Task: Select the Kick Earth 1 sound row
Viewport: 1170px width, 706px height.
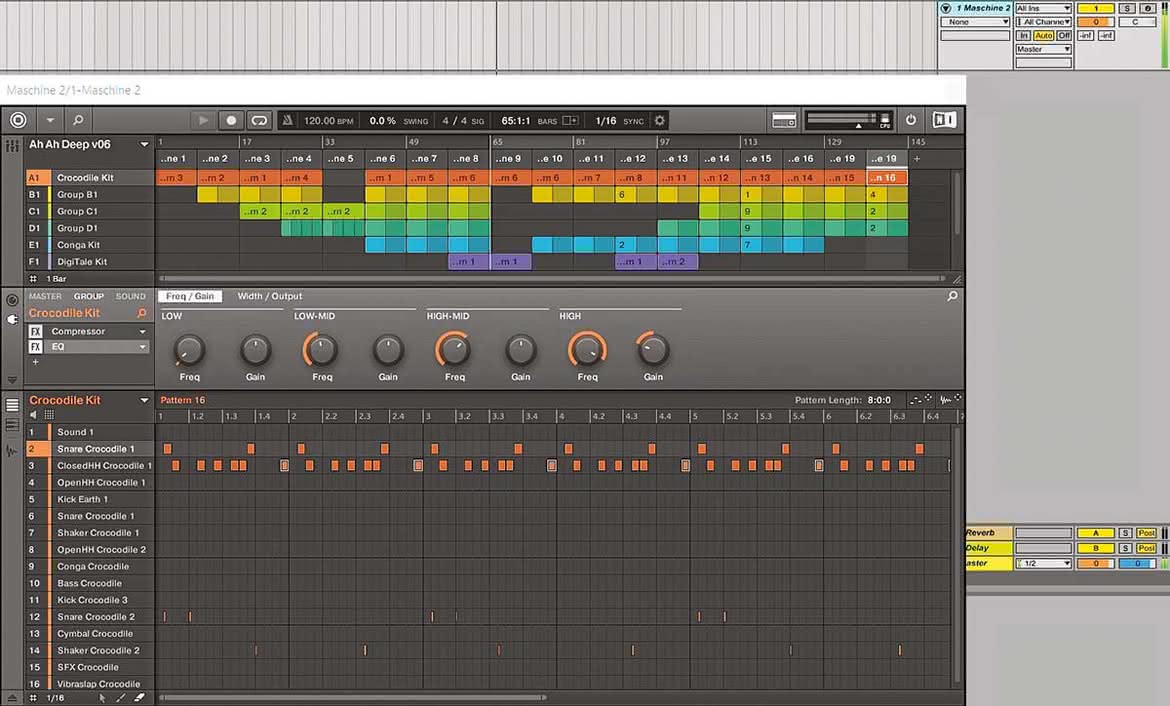Action: [90, 499]
